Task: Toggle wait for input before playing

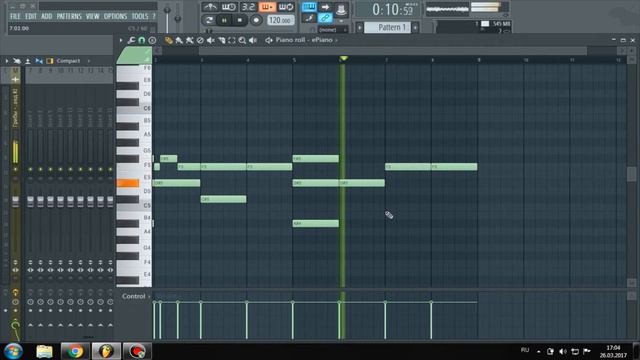Action: (x=229, y=7)
